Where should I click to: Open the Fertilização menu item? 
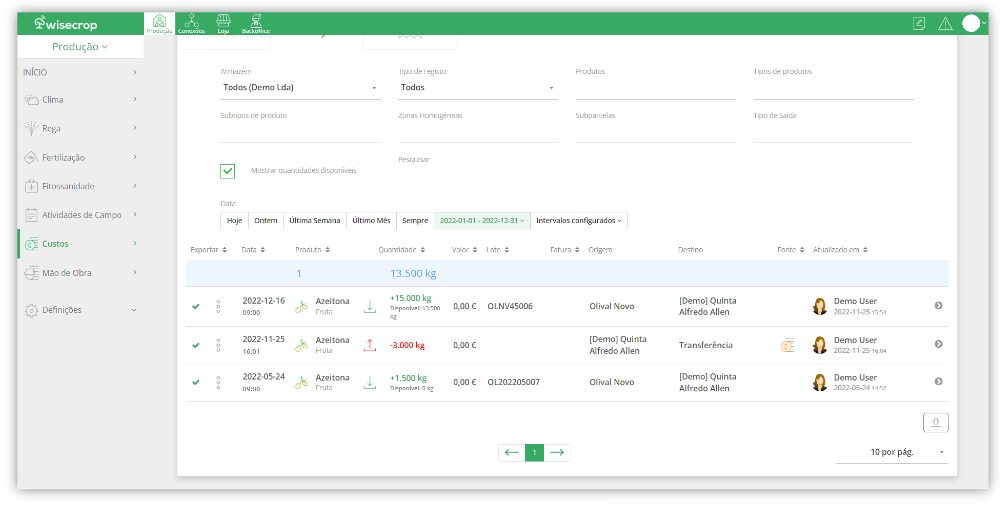80,157
